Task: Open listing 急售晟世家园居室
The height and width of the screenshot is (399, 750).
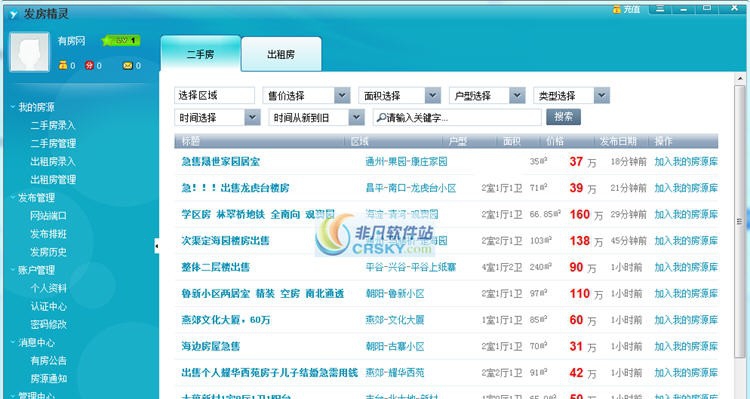Action: click(221, 162)
